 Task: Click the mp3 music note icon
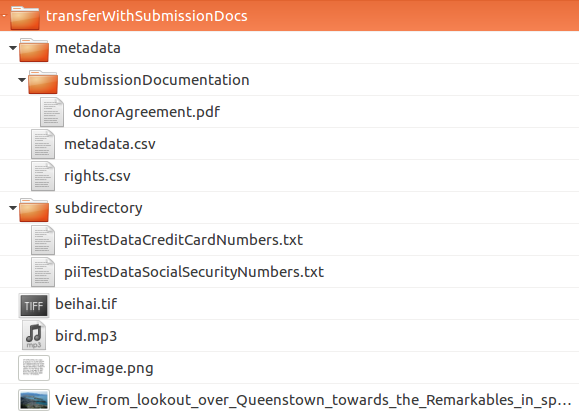[34, 336]
